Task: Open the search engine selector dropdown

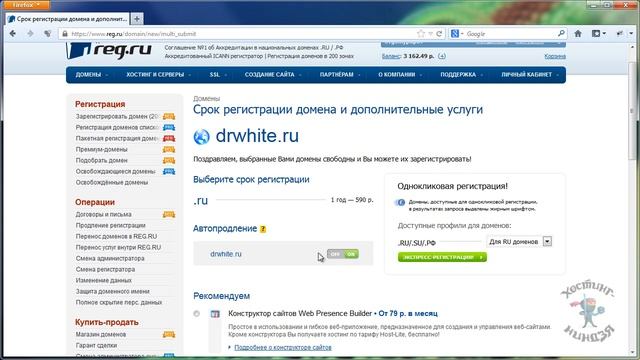Action: tap(457, 34)
